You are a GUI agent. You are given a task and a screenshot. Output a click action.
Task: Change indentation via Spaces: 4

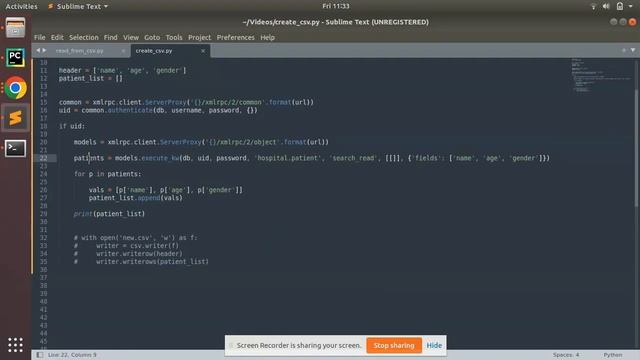coord(566,355)
